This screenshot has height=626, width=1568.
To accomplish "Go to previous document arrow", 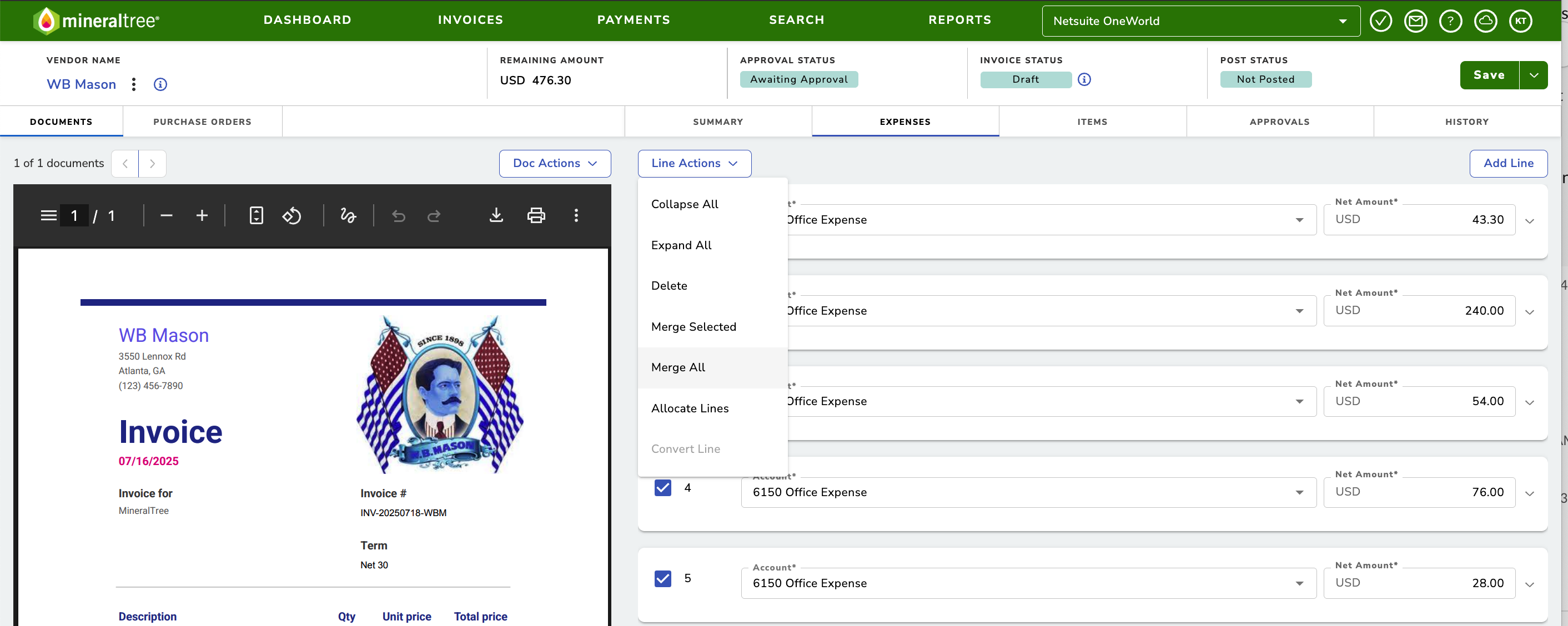I will pos(125,164).
